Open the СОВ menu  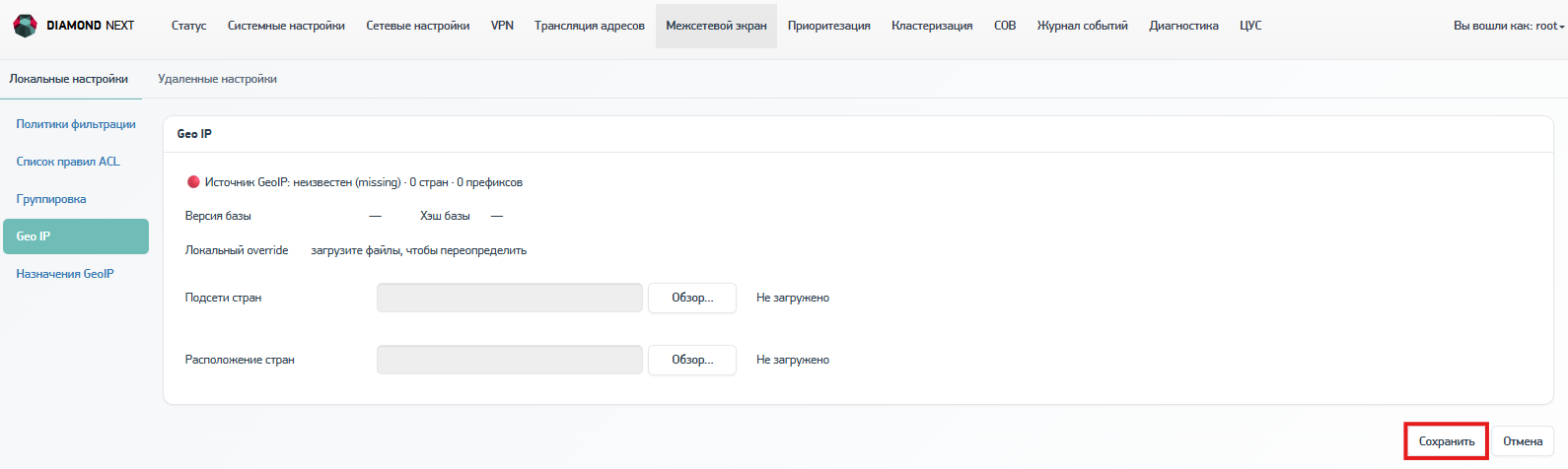click(x=1005, y=26)
